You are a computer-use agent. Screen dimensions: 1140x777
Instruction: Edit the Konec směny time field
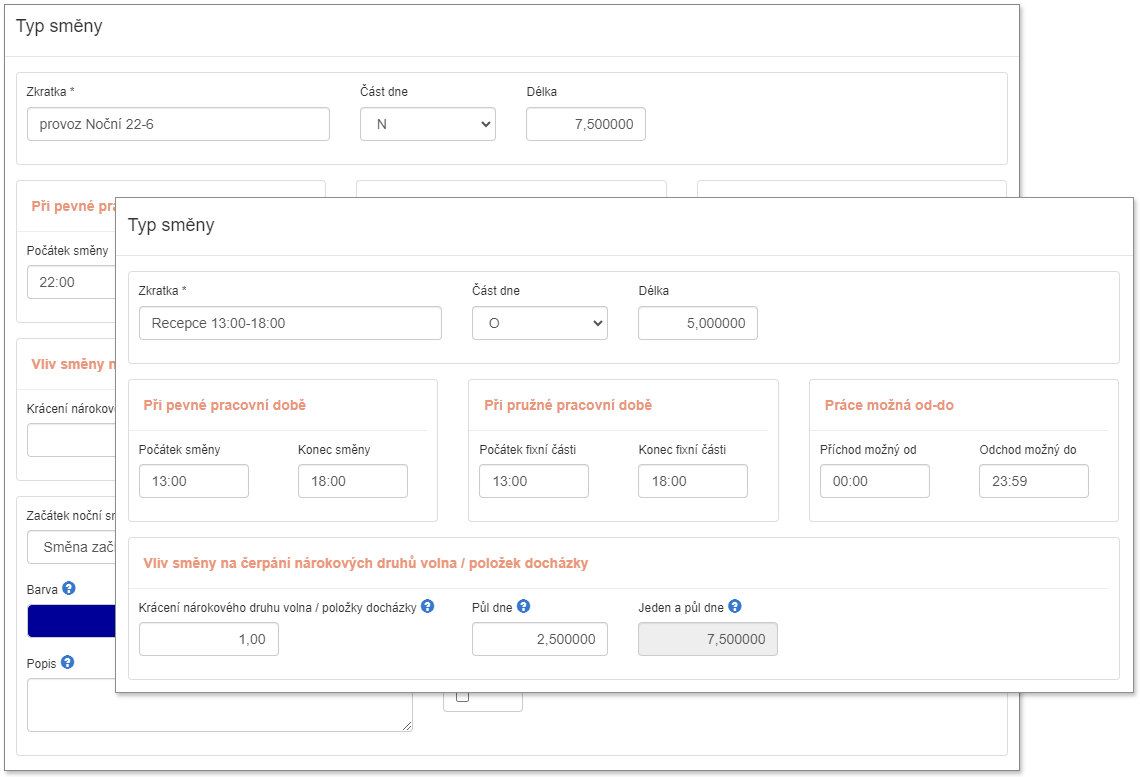pyautogui.click(x=352, y=481)
